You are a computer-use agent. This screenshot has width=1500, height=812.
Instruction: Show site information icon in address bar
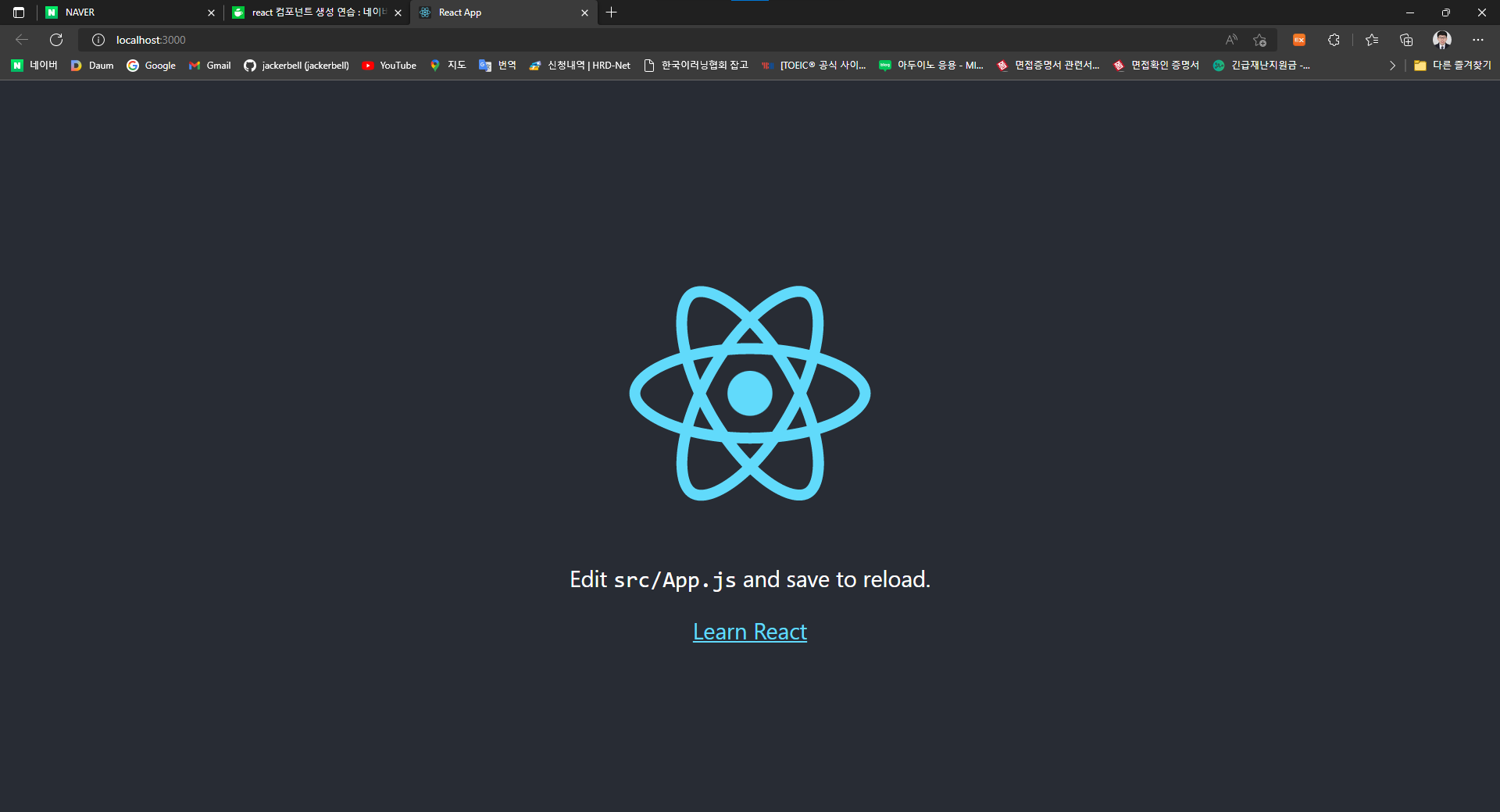pyautogui.click(x=98, y=40)
